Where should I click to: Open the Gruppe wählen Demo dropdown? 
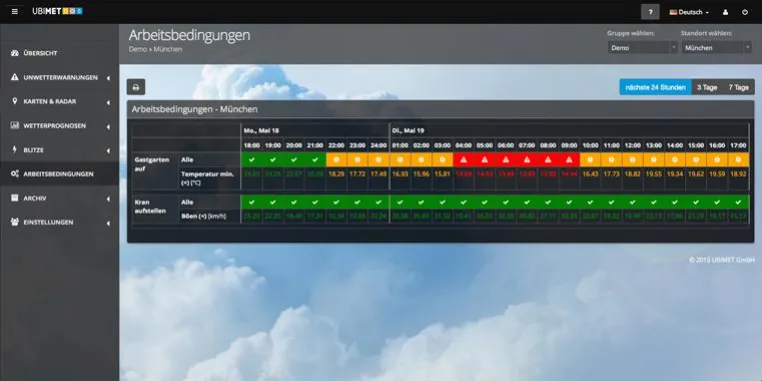click(x=642, y=48)
